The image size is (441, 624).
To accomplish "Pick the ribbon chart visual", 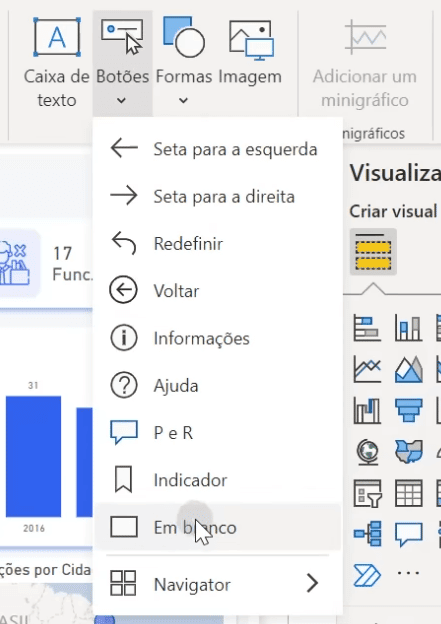I will (367, 411).
